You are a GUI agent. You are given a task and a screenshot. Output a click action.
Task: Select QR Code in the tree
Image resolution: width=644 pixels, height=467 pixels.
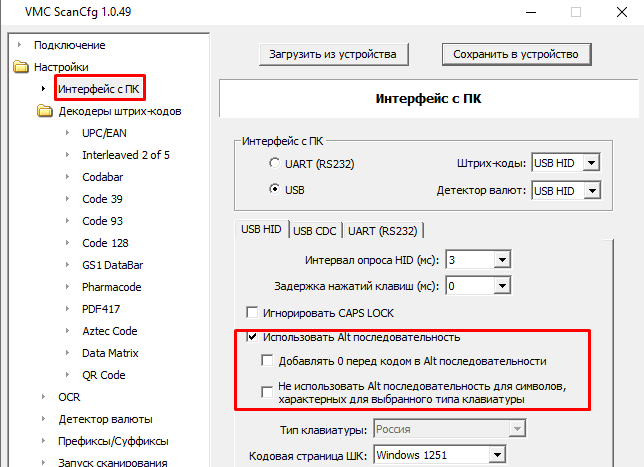pos(104,375)
